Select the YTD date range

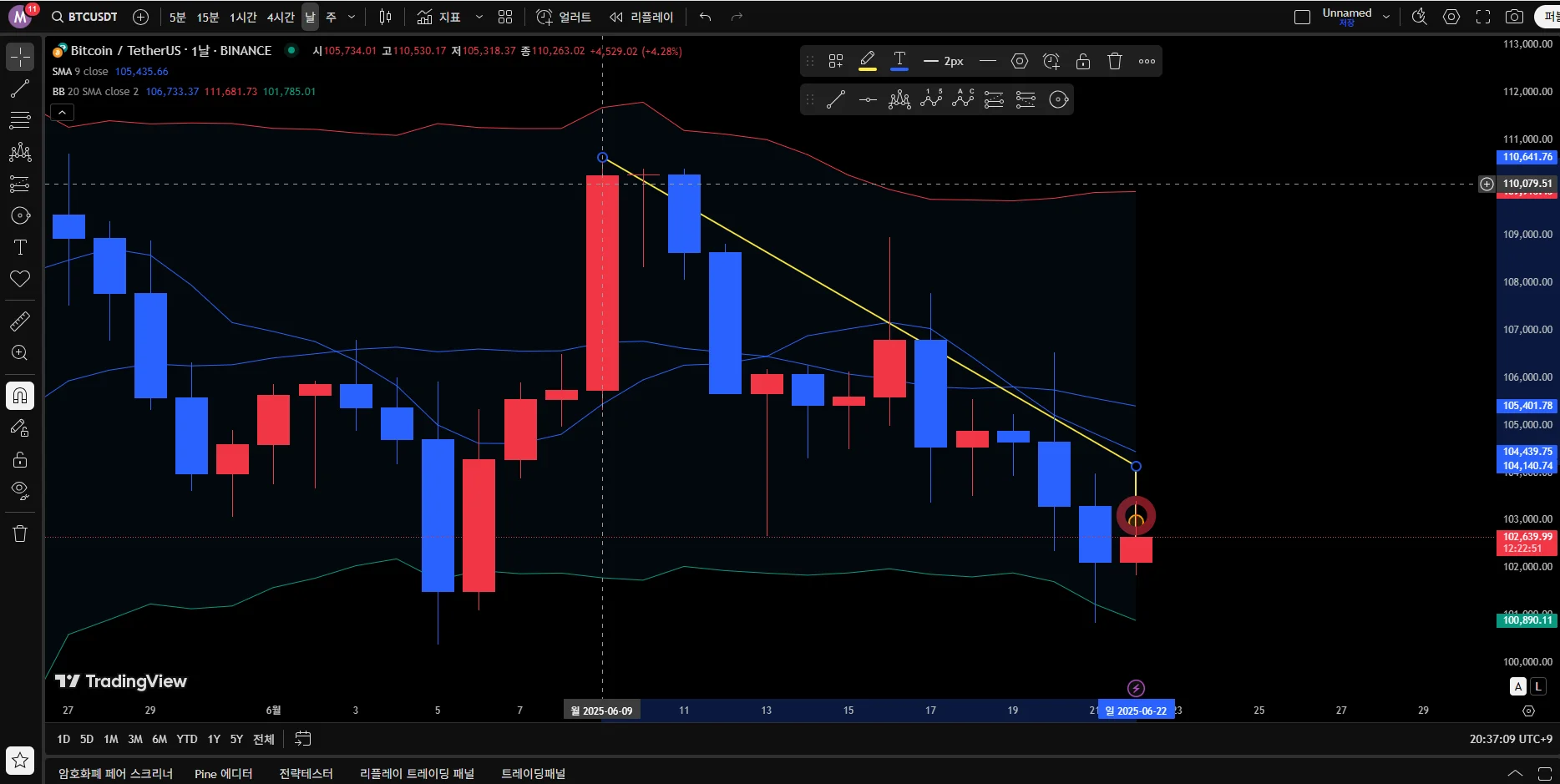[x=187, y=739]
